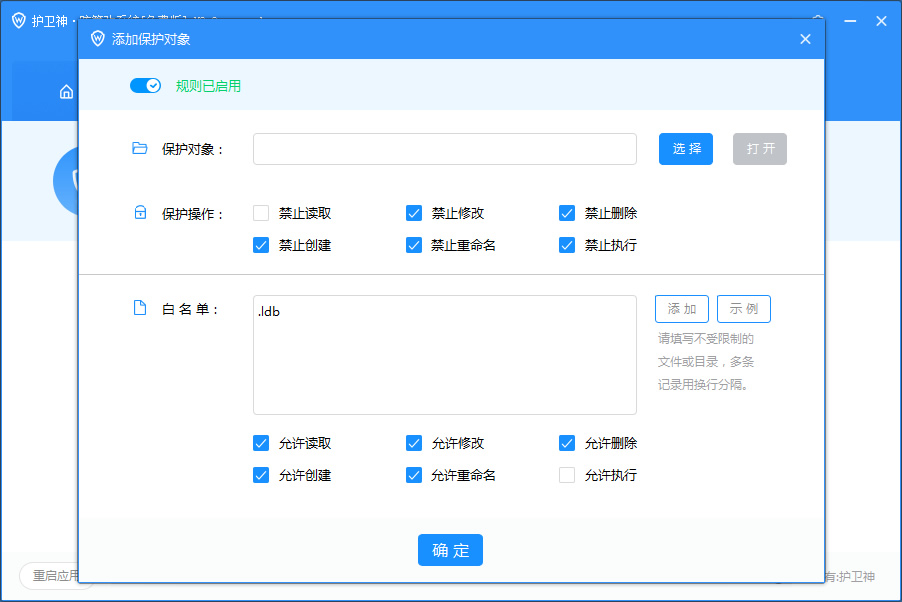Click the lock icon beside 保护操作
The height and width of the screenshot is (602, 902).
[140, 212]
